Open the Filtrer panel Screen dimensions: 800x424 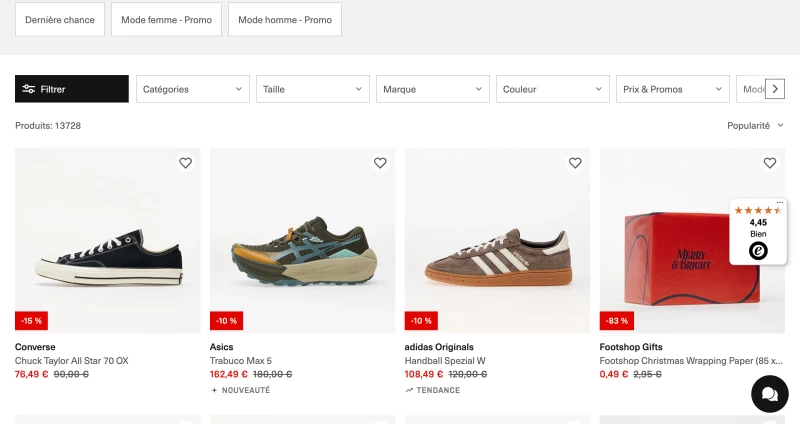pyautogui.click(x=72, y=89)
